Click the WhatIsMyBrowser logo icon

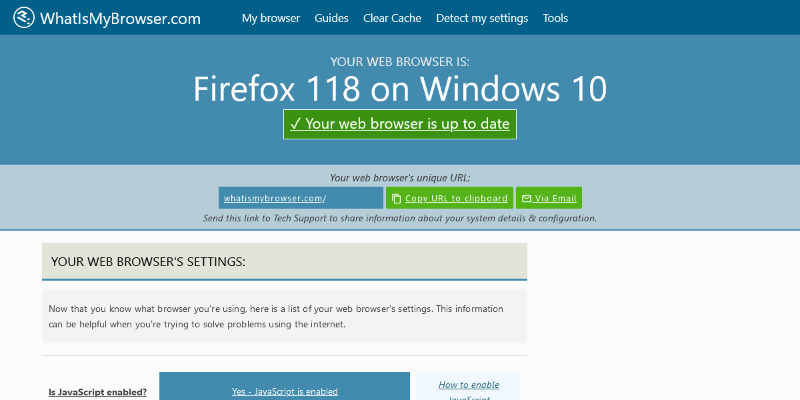23,18
